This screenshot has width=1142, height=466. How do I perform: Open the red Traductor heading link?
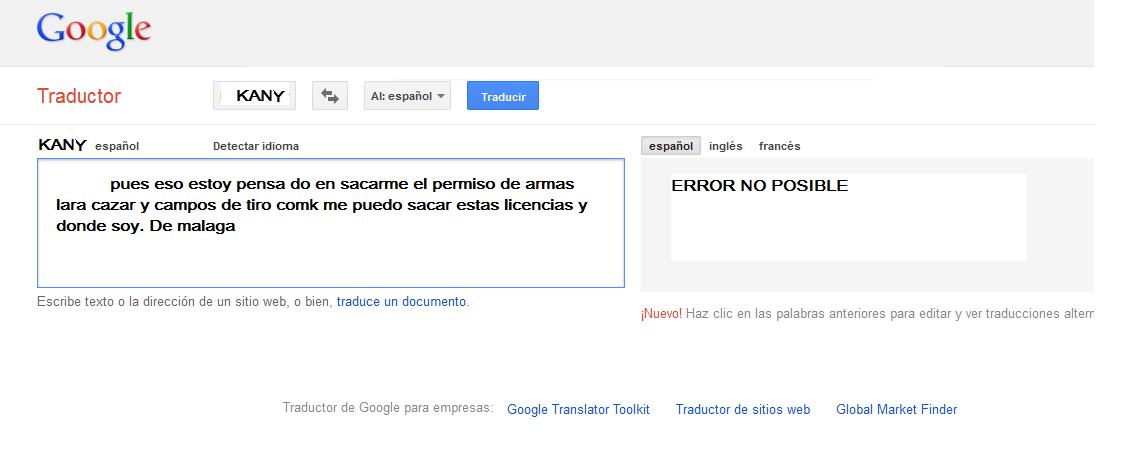78,96
